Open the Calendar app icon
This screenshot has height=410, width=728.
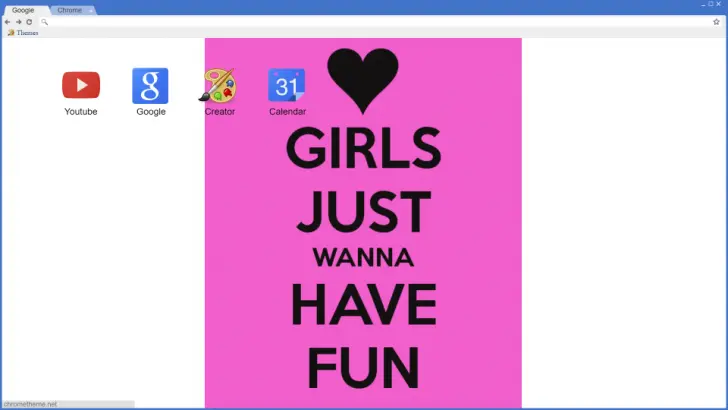287,86
